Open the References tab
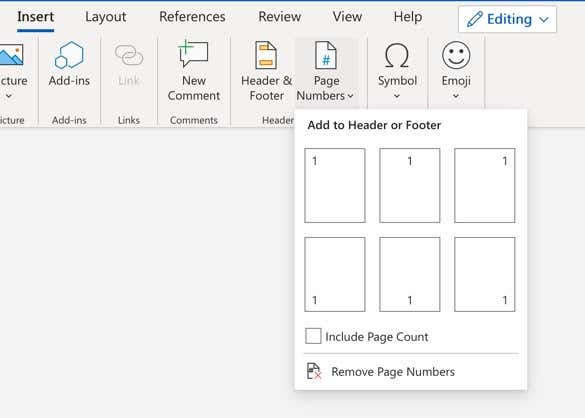Image resolution: width=585 pixels, height=418 pixels. pos(192,17)
